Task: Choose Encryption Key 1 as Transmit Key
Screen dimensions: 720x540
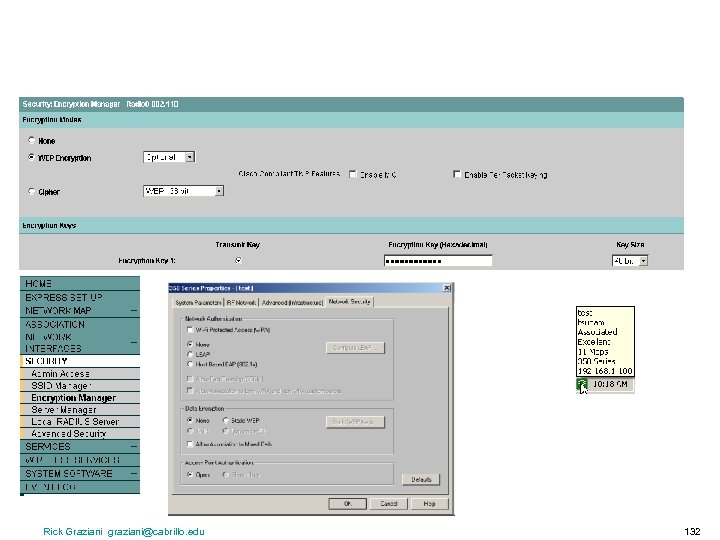Action: 238,260
